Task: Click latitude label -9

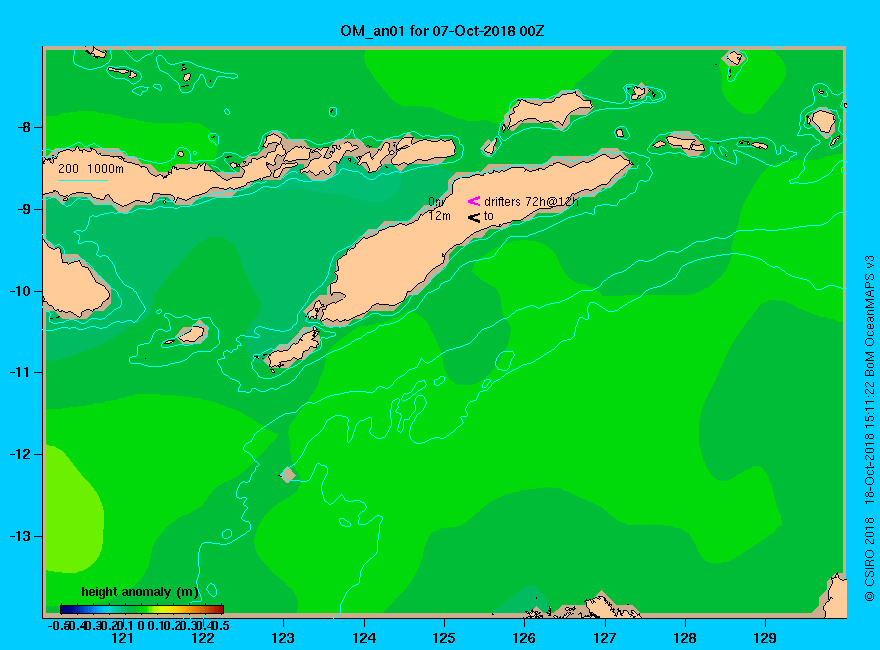Action: pos(24,209)
